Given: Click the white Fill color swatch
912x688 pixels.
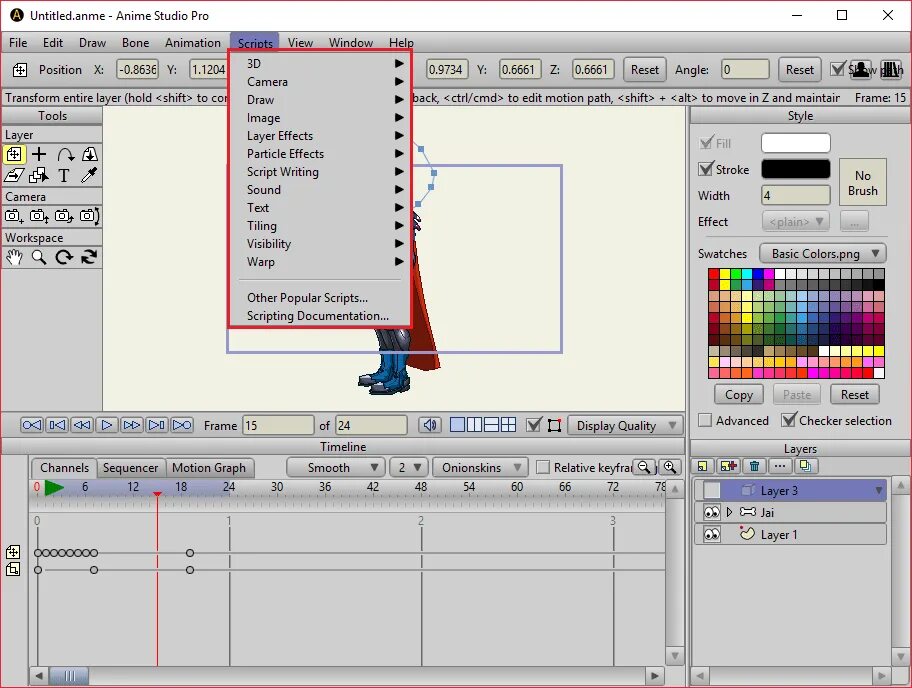Looking at the screenshot, I should click(x=795, y=142).
